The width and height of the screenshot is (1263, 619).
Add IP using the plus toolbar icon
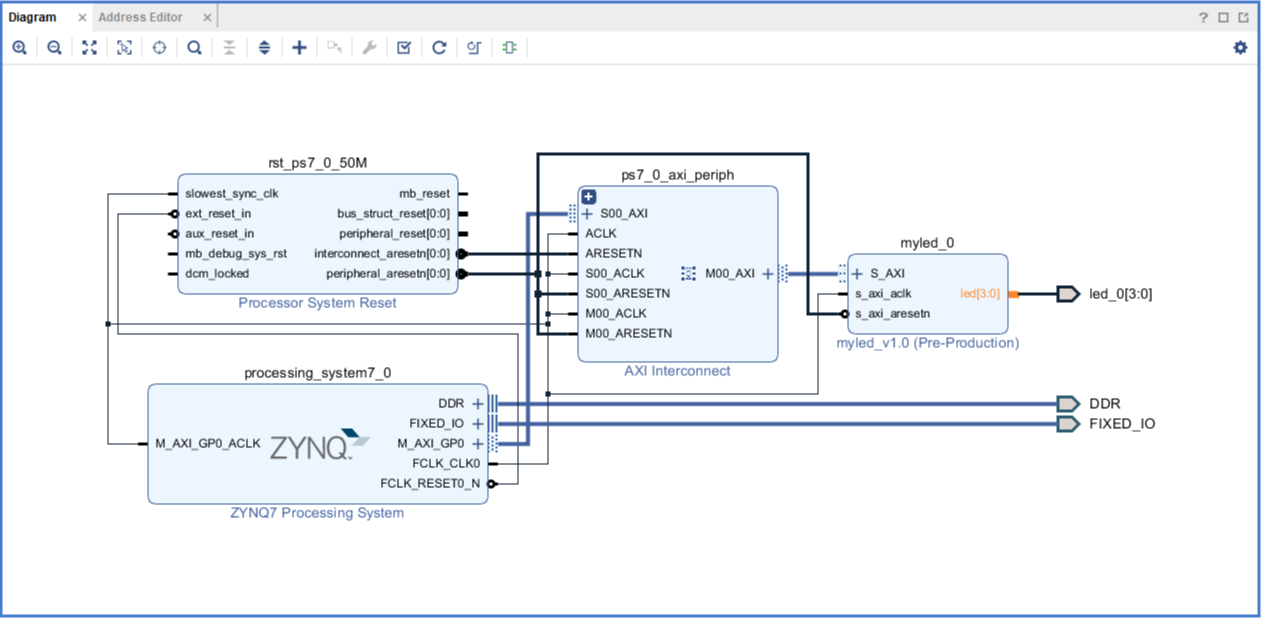[x=299, y=47]
